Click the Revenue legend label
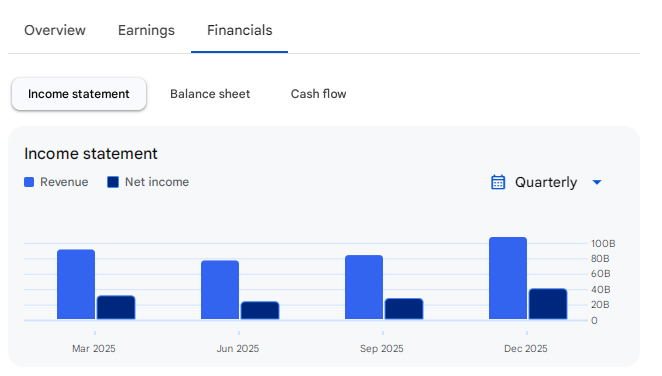The width and height of the screenshot is (662, 376). point(64,182)
